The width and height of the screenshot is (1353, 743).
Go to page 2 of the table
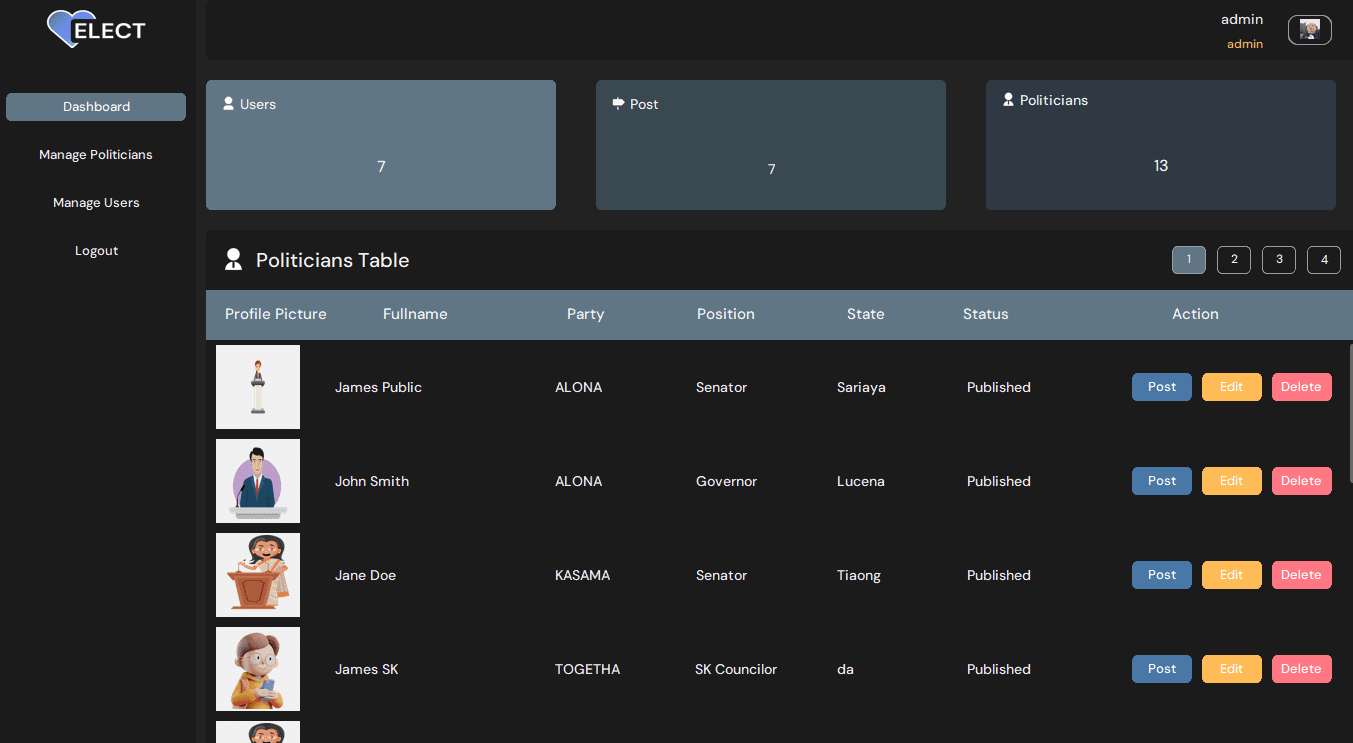1234,260
